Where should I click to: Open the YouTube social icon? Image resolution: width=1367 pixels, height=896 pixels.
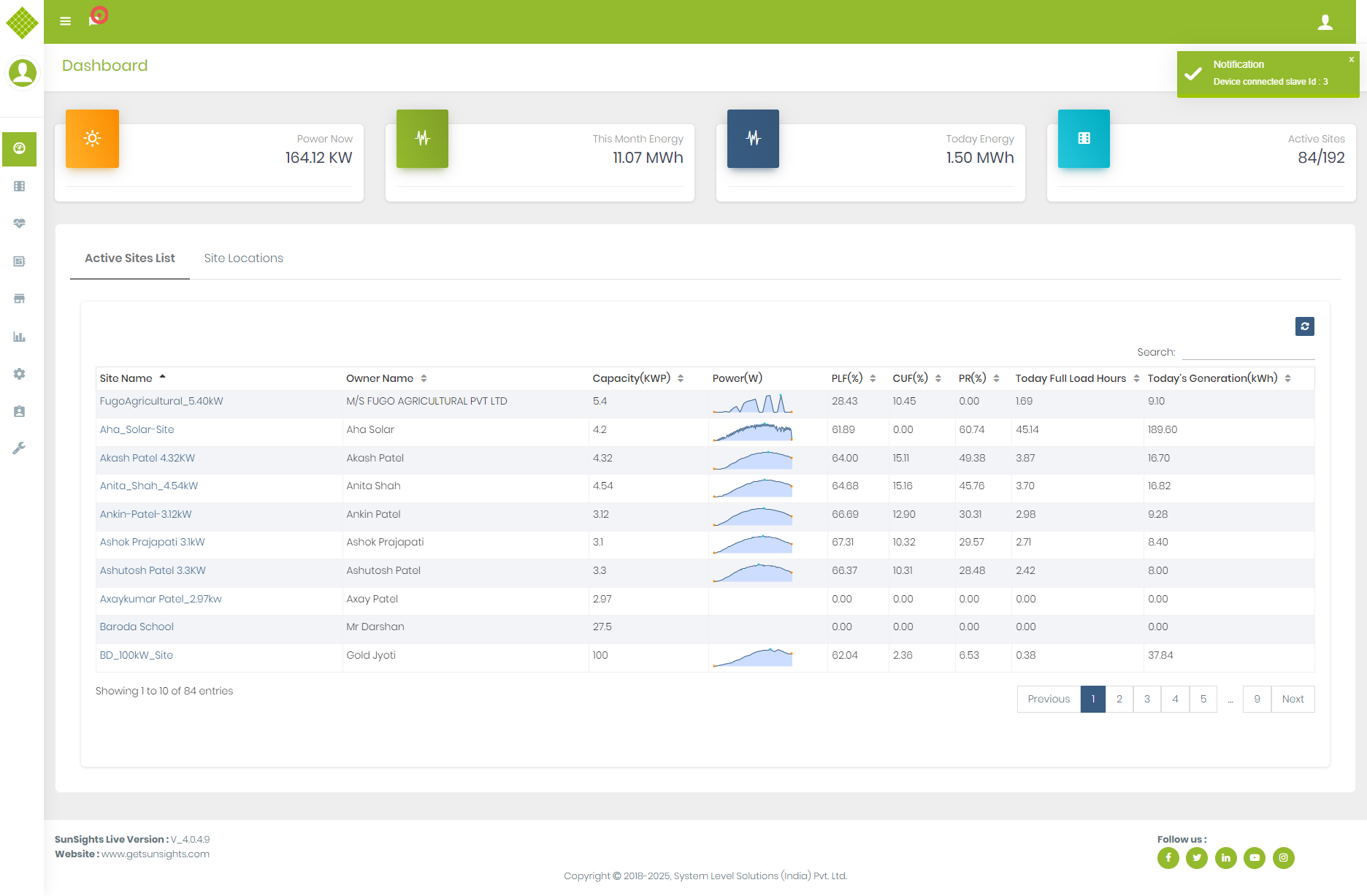click(x=1255, y=858)
